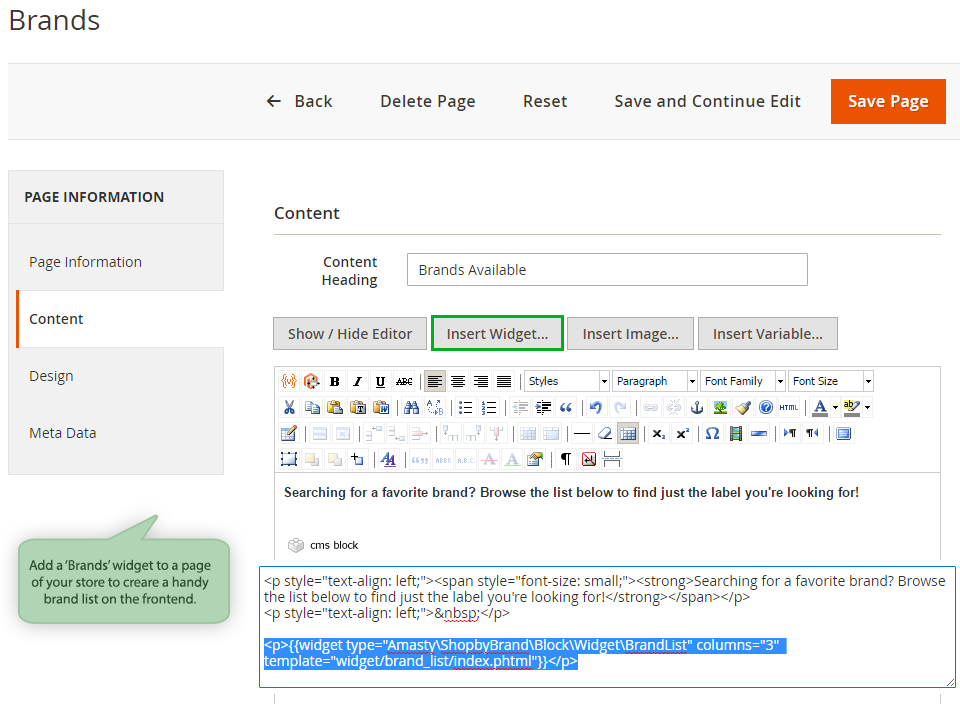Toggle Align Center
The image size is (960, 704).
457,381
